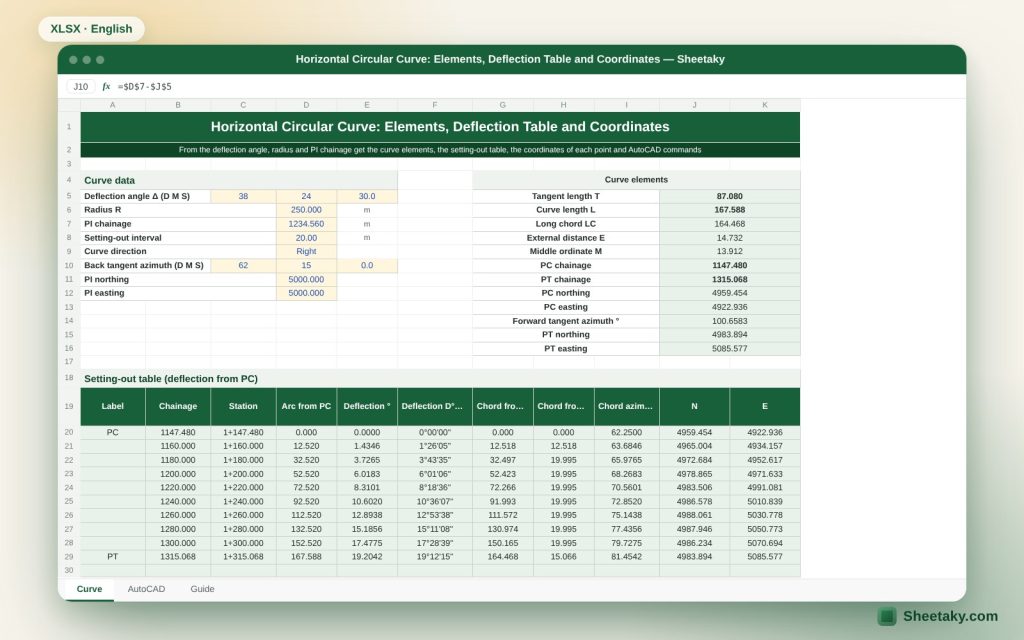
Task: Select External distance E value 14.732
Action: tap(729, 238)
